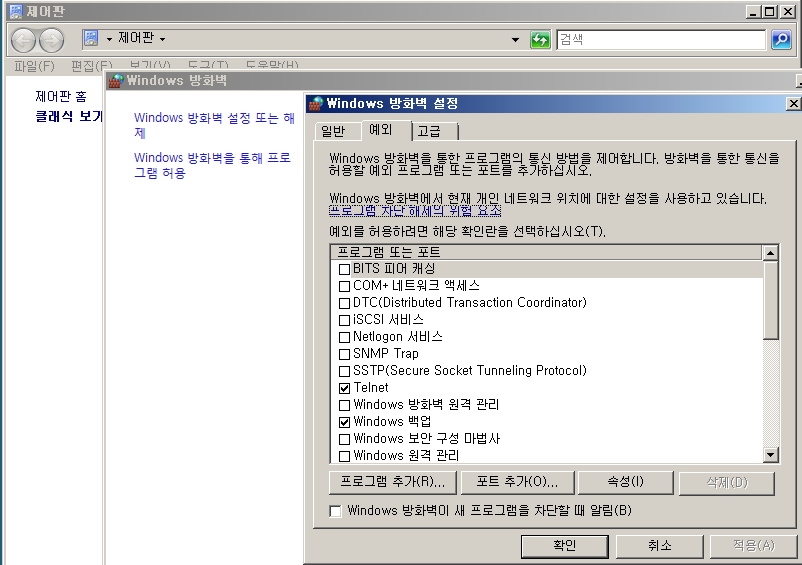This screenshot has height=565, width=802.
Task: Click the Control Panel back arrow button
Action: (x=24, y=40)
